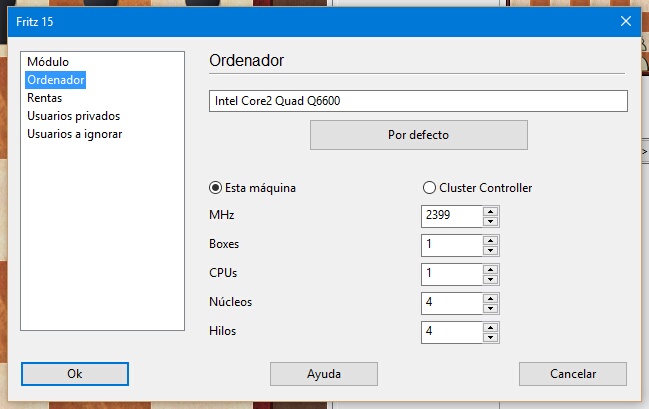
Task: Decrease the Hilos value with down arrow
Action: (490, 337)
